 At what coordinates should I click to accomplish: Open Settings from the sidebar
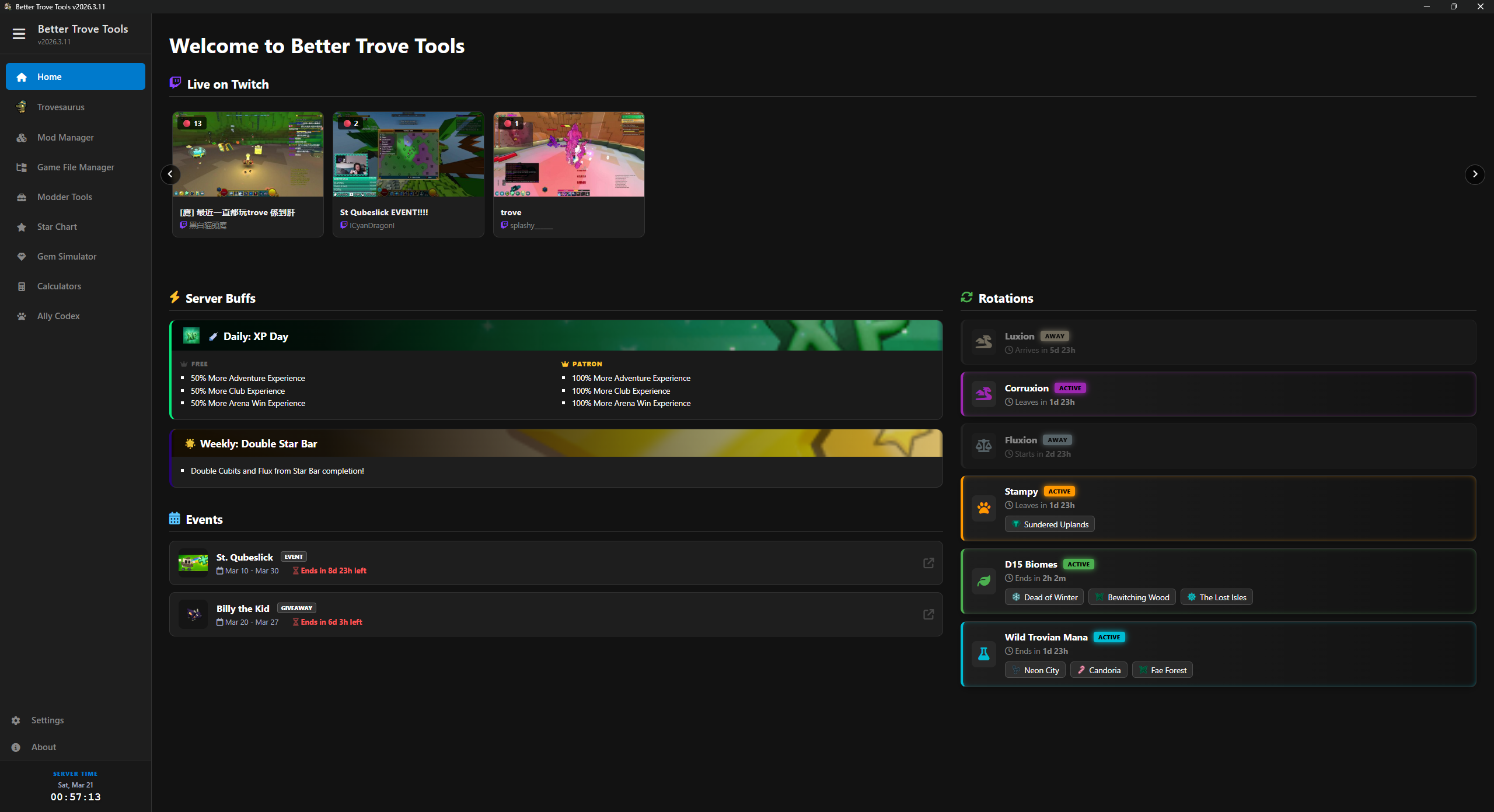[47, 720]
